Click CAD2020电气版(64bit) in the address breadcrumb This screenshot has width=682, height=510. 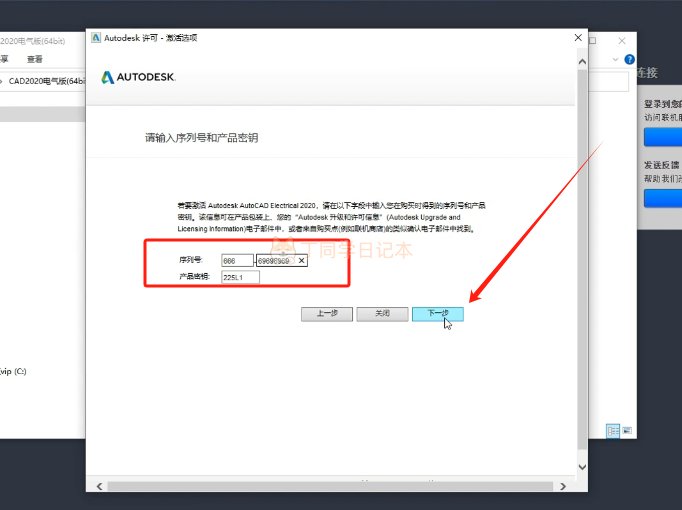click(47, 81)
